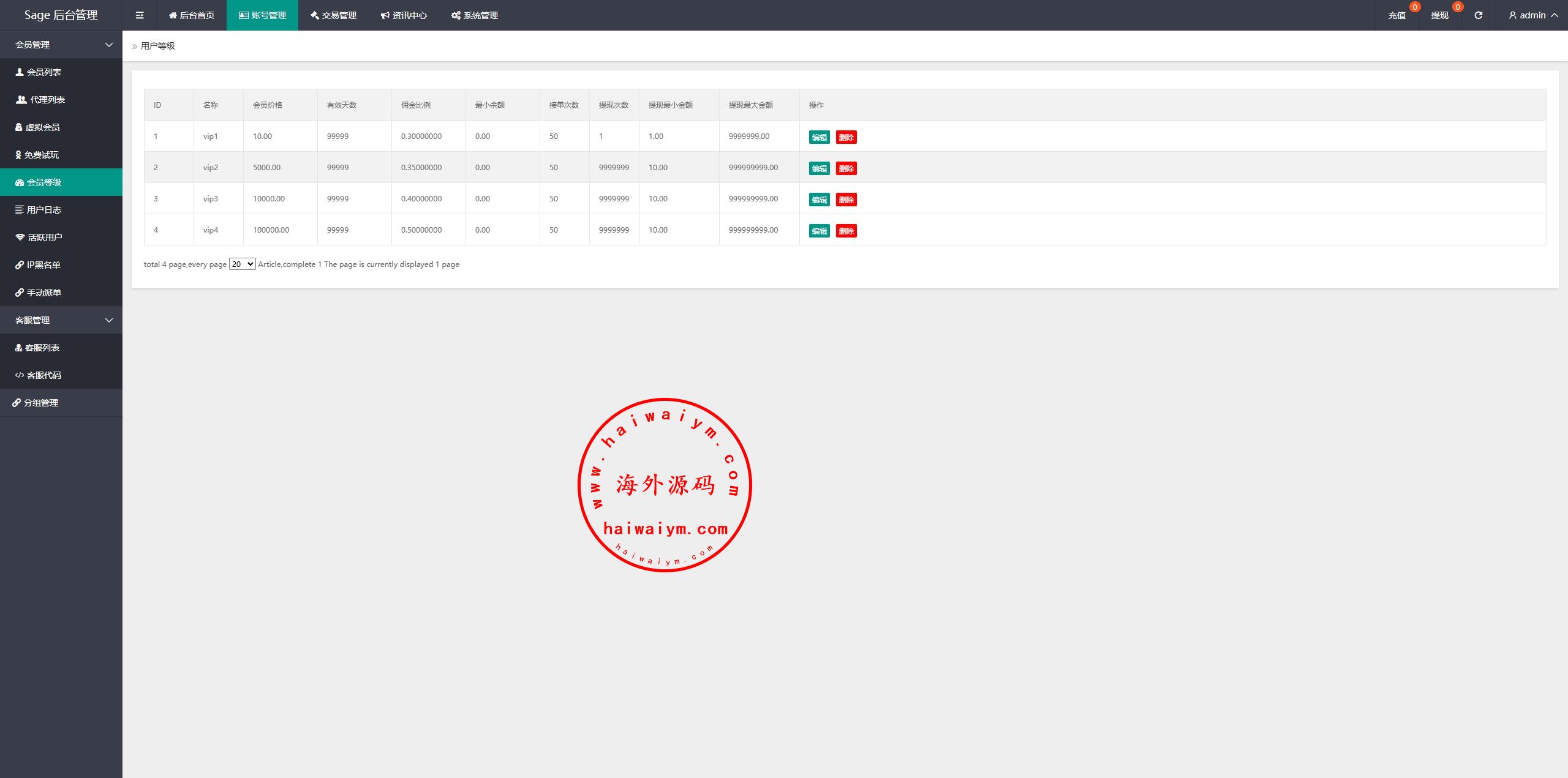The image size is (1568, 778).
Task: Switch to 系统管理 top menu
Action: [475, 15]
